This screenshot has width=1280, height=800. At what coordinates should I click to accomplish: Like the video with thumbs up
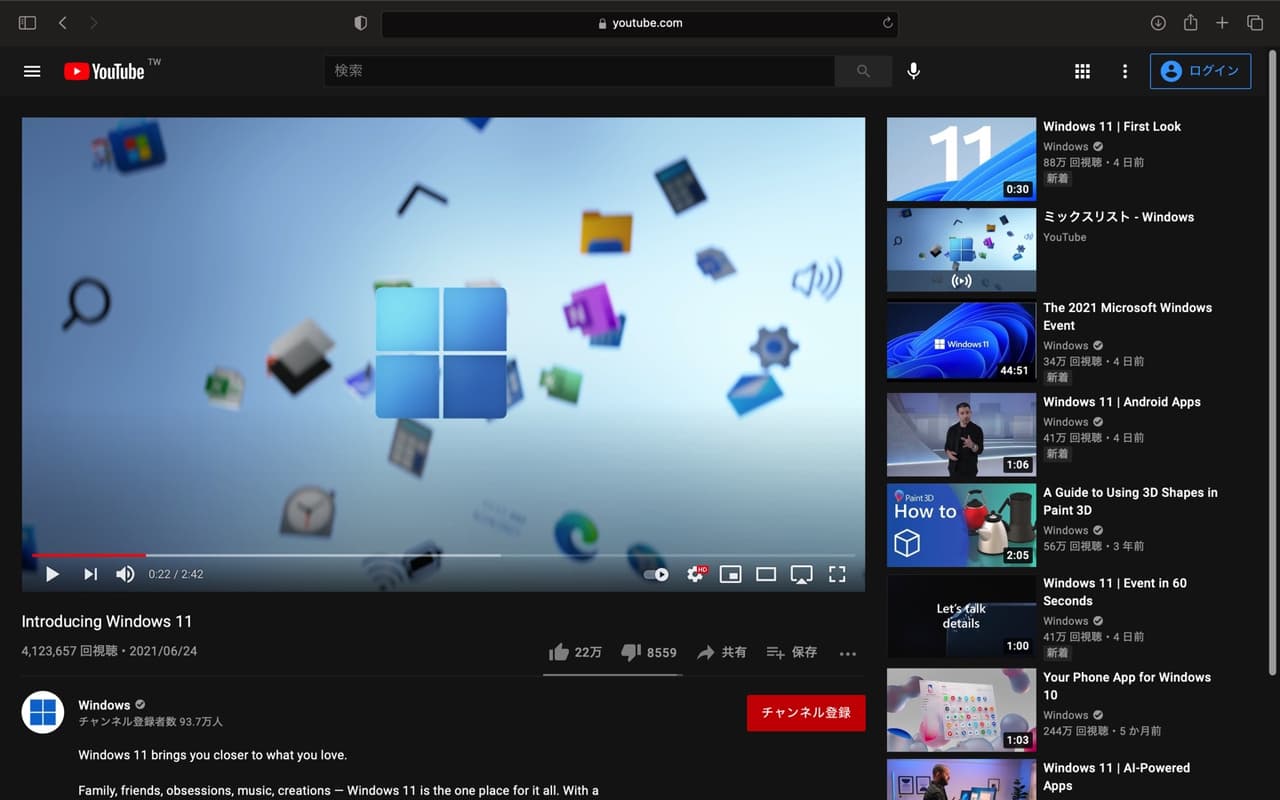(x=575, y=652)
